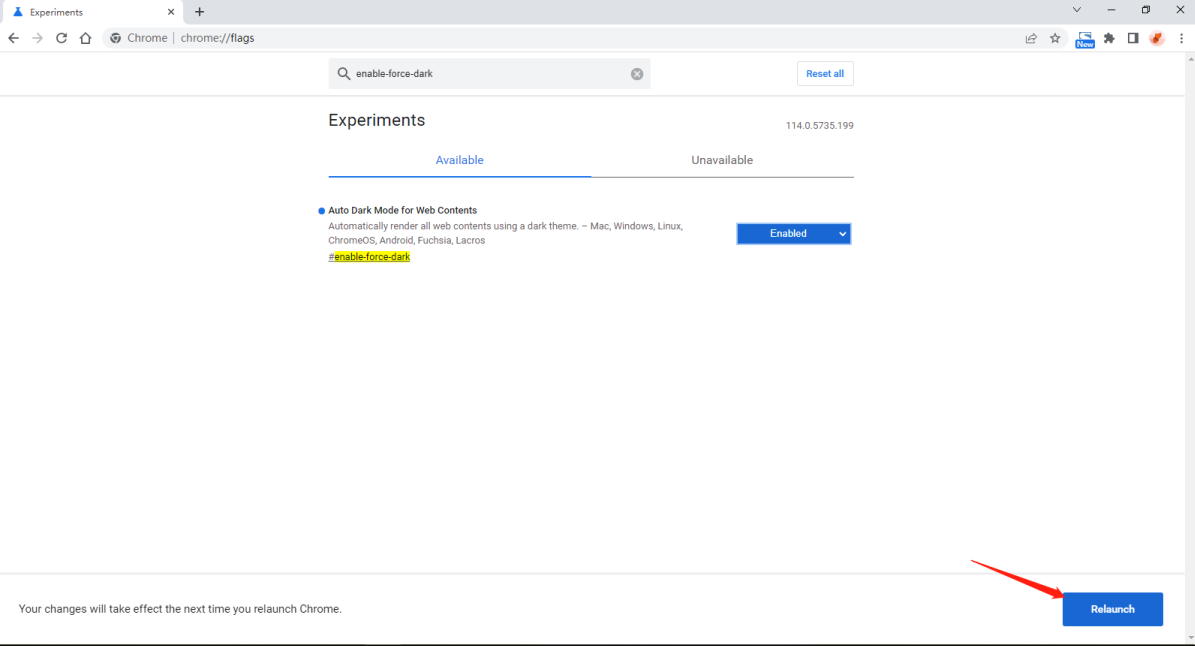Click the relaunch notice text

point(180,609)
